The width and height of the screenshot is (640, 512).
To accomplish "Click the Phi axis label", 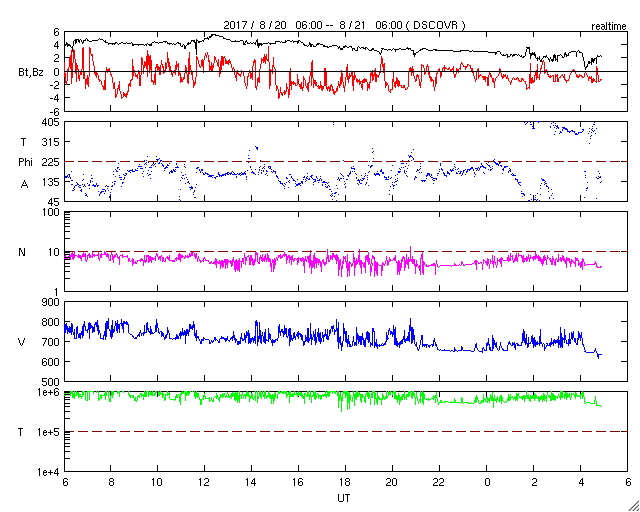I will coord(26,162).
